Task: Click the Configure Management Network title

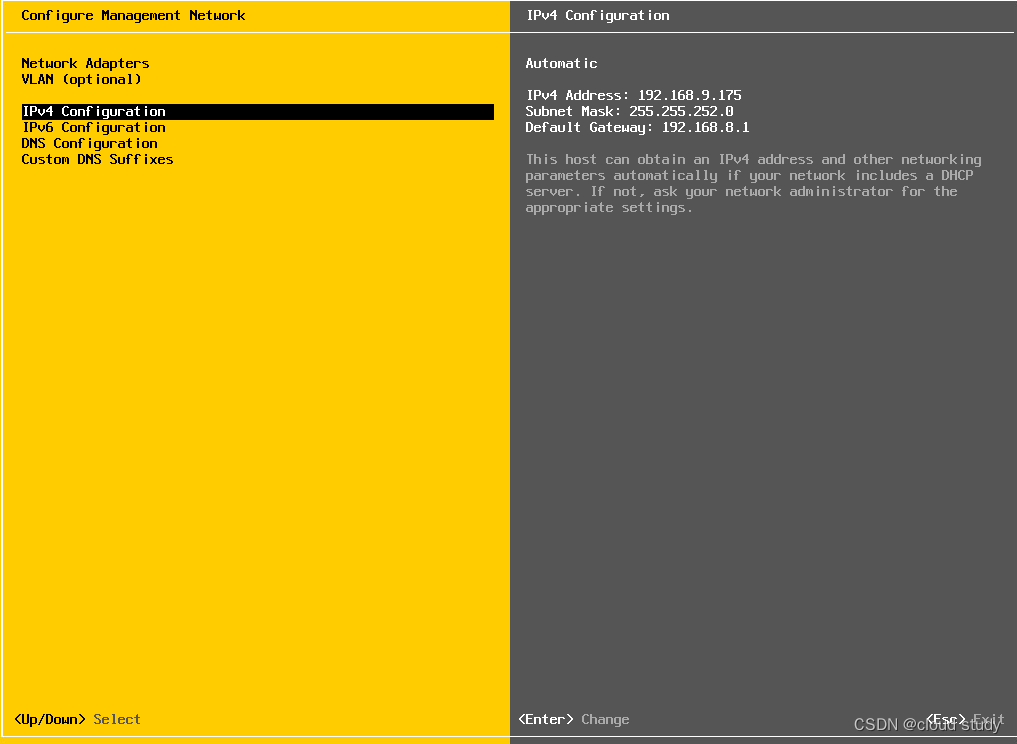Action: [134, 16]
